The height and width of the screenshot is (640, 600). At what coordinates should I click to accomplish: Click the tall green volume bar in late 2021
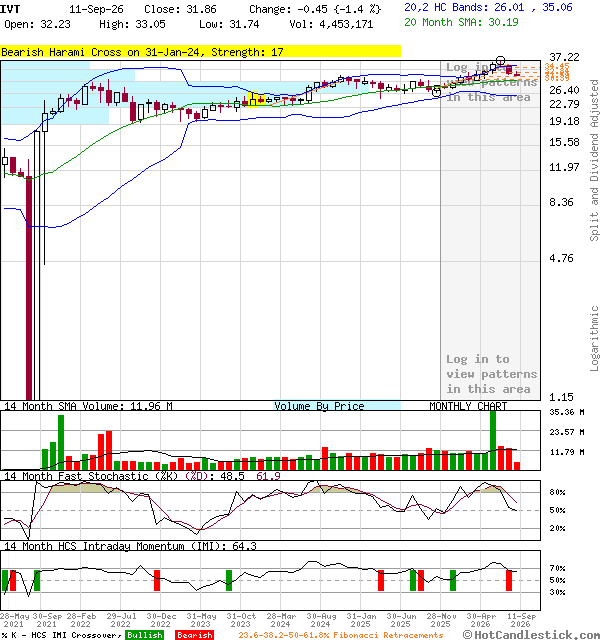pyautogui.click(x=61, y=442)
